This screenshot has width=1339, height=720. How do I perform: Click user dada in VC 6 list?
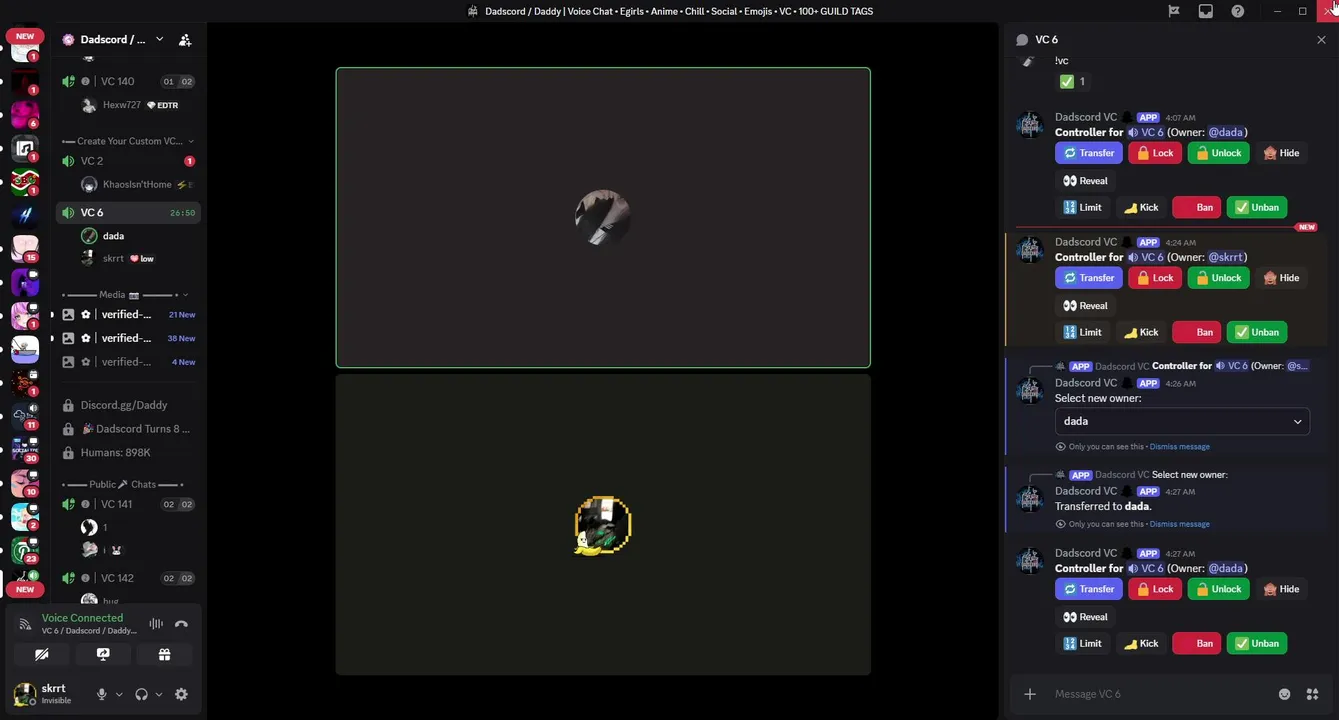(138, 236)
